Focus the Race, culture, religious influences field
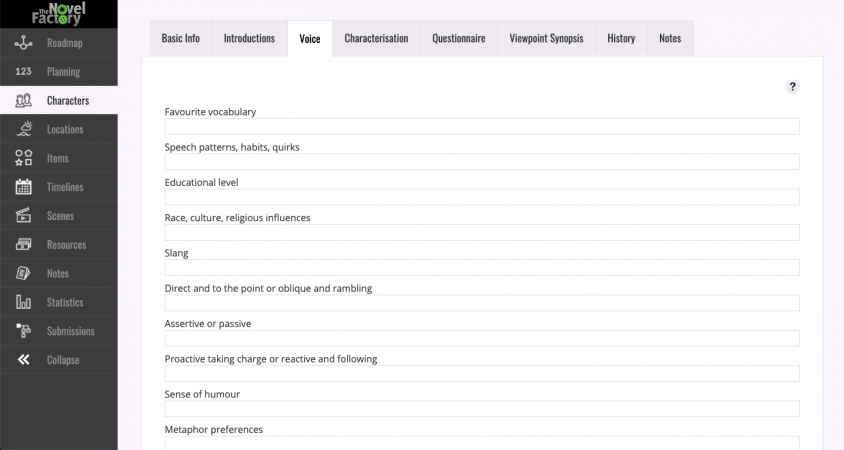 coord(482,233)
